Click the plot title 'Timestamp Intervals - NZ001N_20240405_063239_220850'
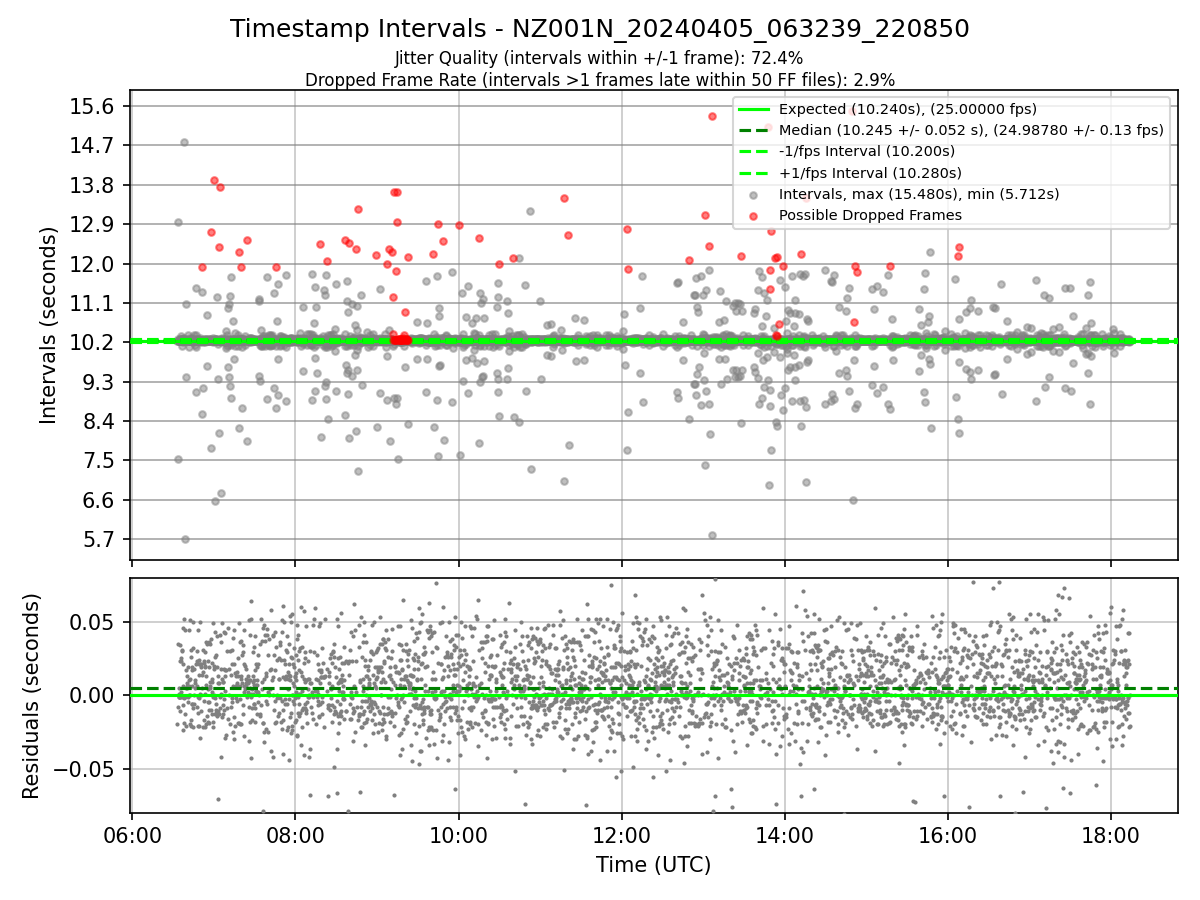Screen dimensions: 1200x900 point(600,29)
